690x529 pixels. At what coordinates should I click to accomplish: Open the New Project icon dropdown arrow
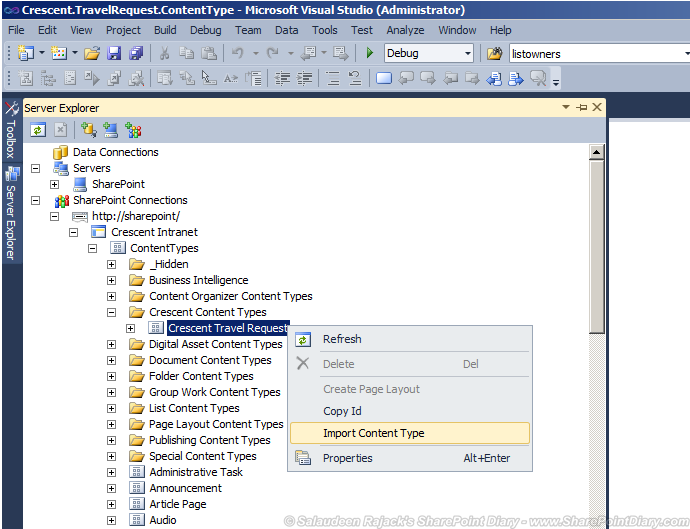(x=42, y=53)
